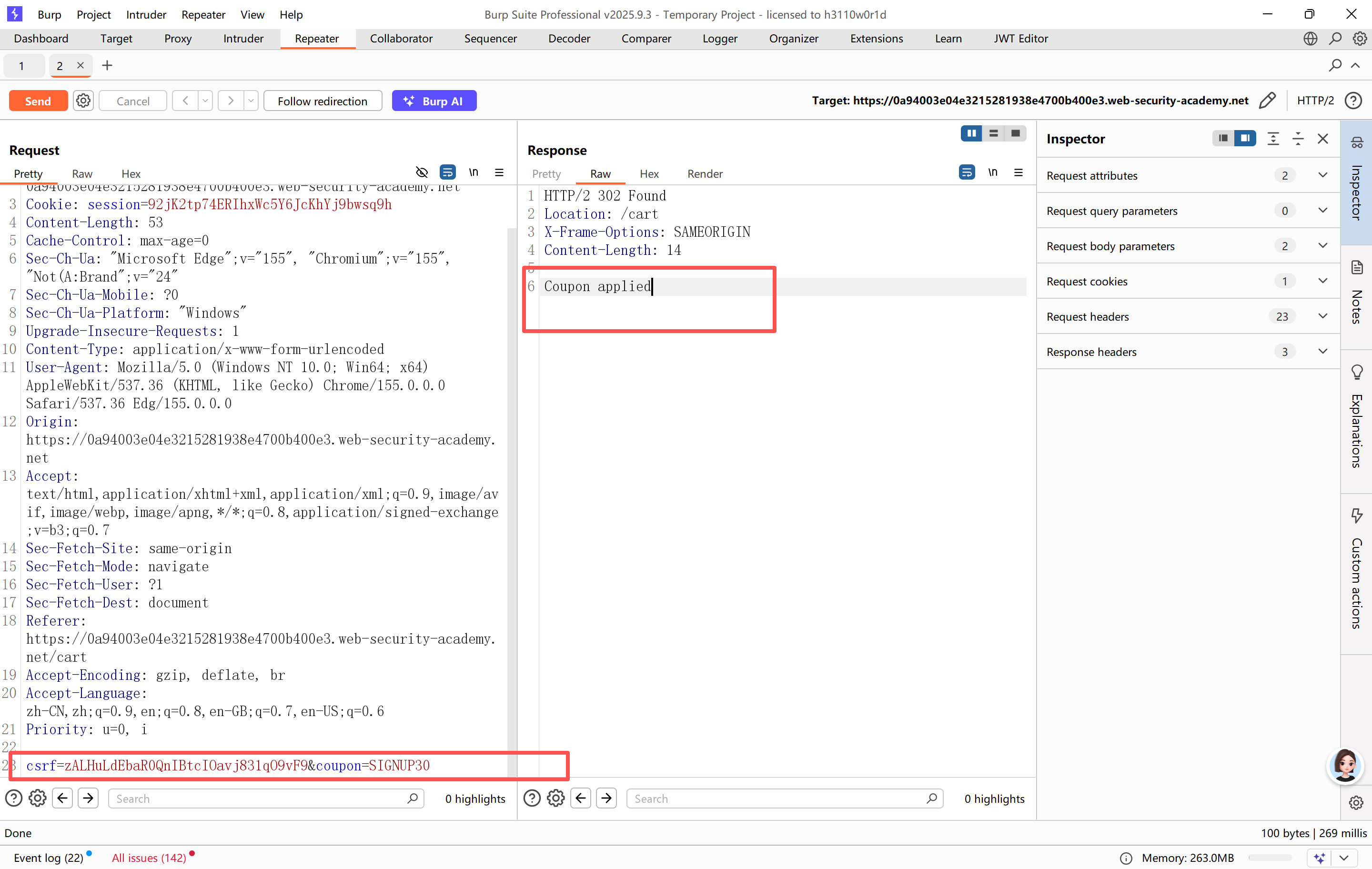The image size is (1372, 869).
Task: Open Notes side panel
Action: point(1357,297)
